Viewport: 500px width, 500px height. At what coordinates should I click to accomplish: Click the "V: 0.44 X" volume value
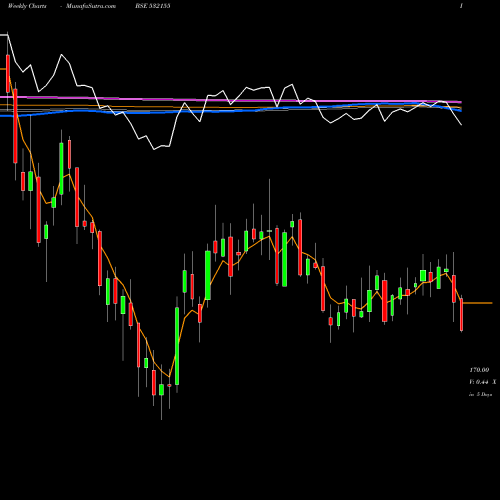click(483, 382)
